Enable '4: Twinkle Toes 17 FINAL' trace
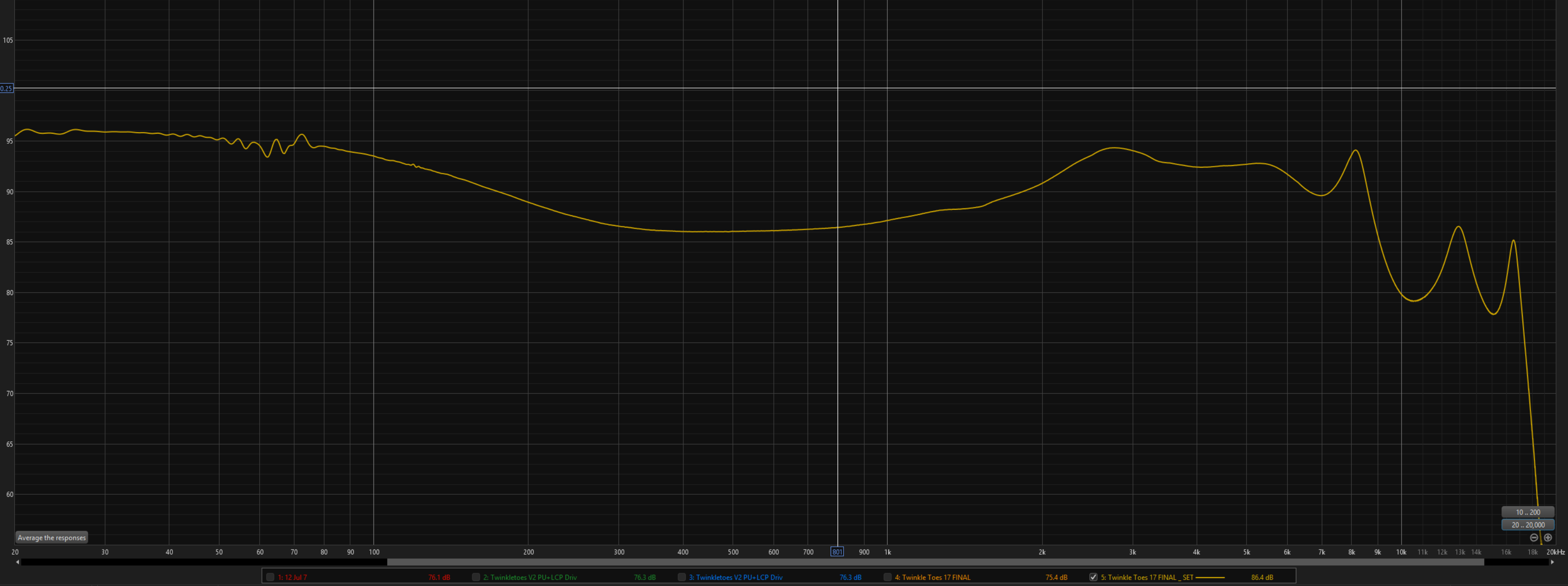 coord(887,578)
